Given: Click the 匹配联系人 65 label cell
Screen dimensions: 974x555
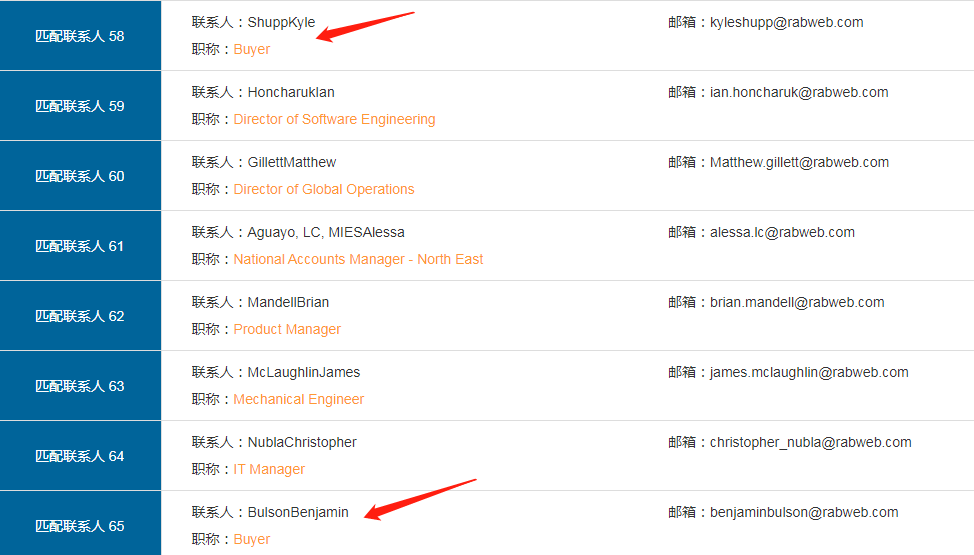Looking at the screenshot, I should coord(80,526).
